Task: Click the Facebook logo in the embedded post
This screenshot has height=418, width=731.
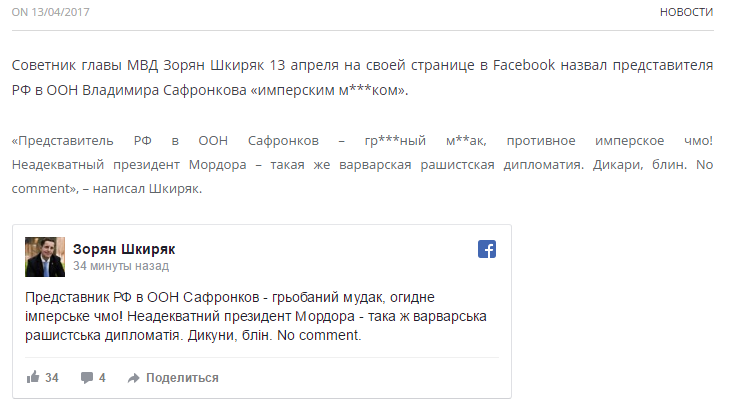Action: click(487, 250)
